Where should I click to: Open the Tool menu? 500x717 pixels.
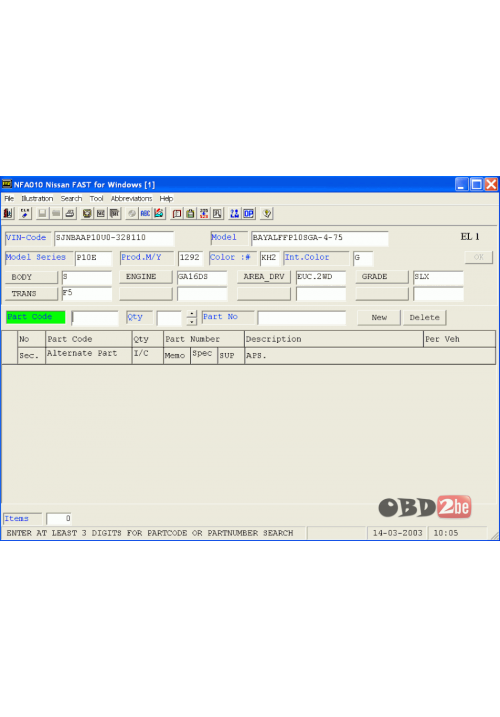coord(96,198)
